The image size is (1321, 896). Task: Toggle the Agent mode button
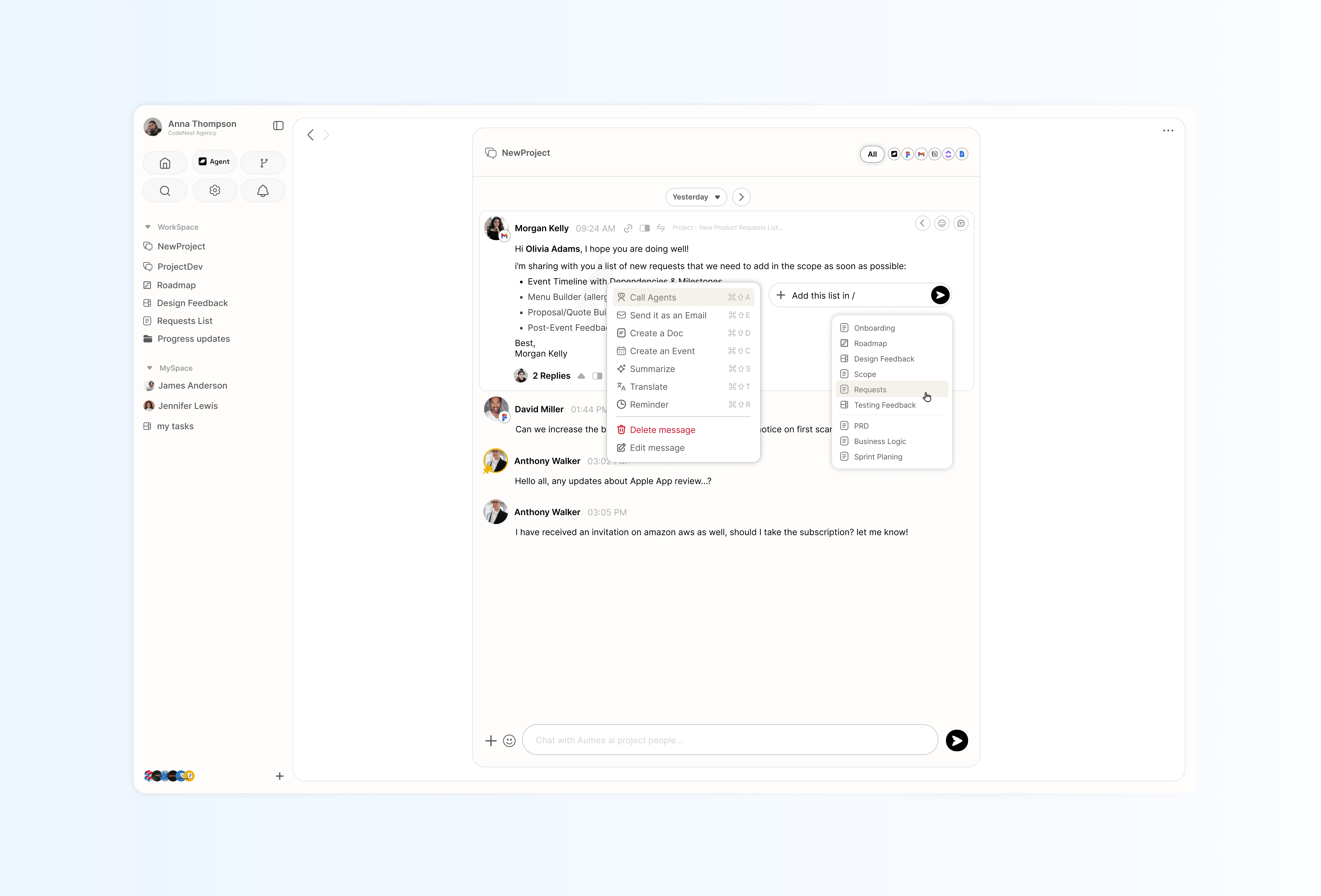214,162
